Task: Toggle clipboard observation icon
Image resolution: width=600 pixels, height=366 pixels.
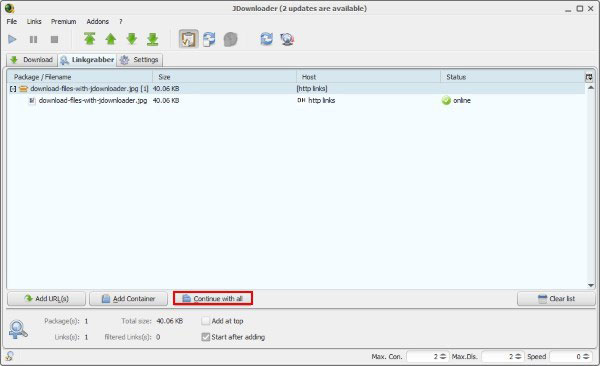Action: coord(188,39)
